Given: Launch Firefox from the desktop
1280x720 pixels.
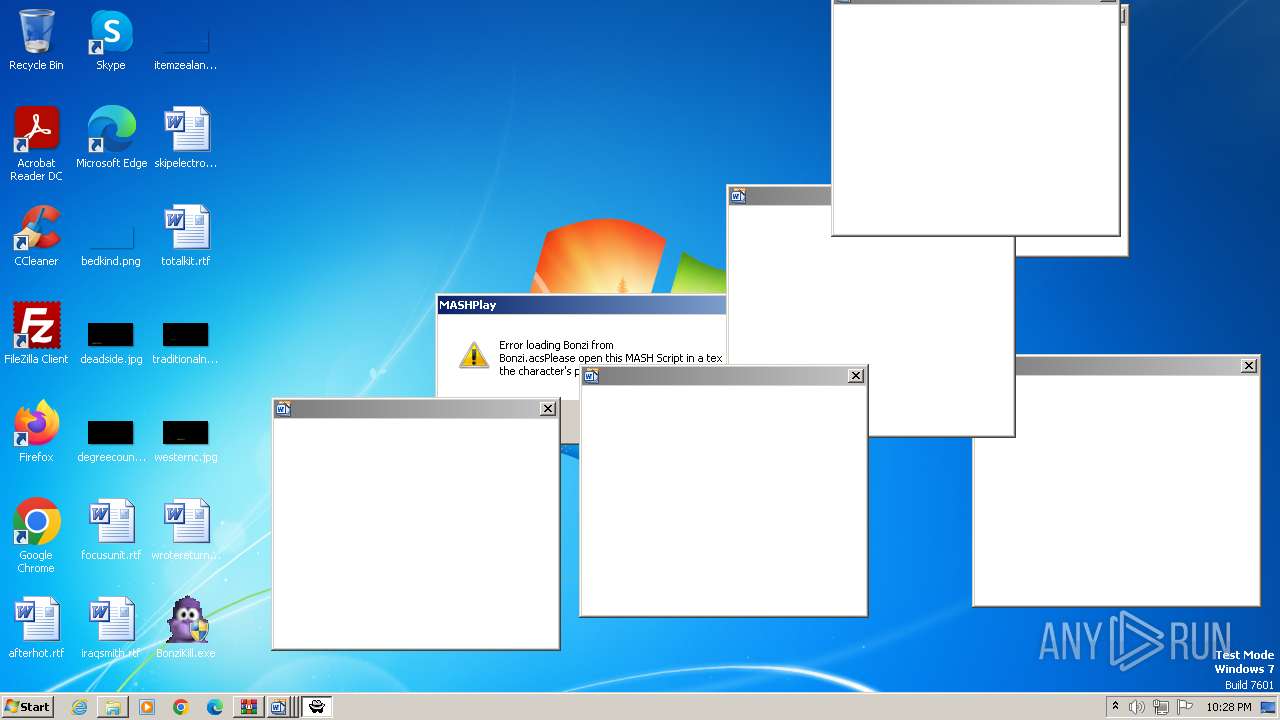Looking at the screenshot, I should click(x=36, y=432).
